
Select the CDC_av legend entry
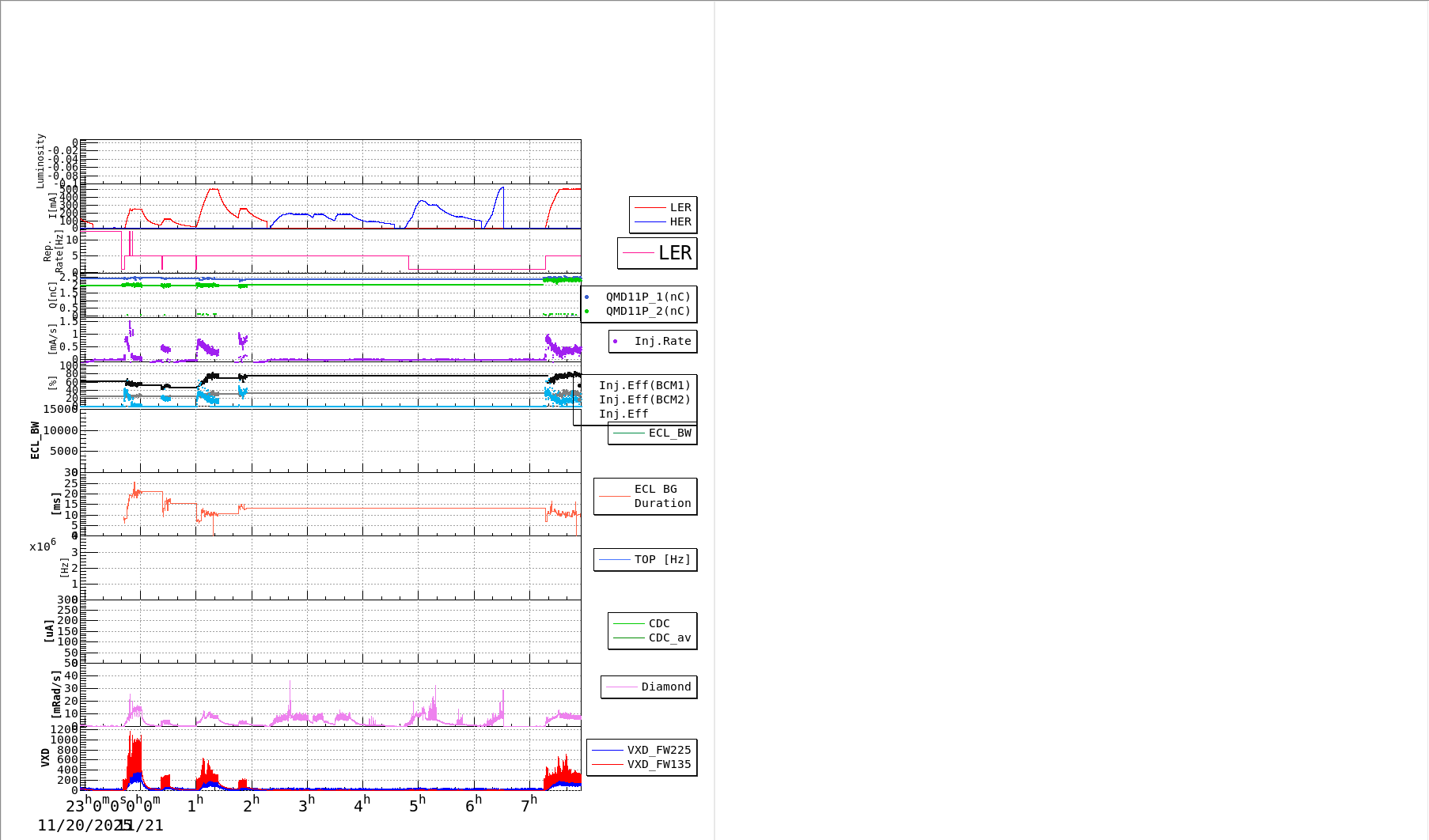(669, 638)
